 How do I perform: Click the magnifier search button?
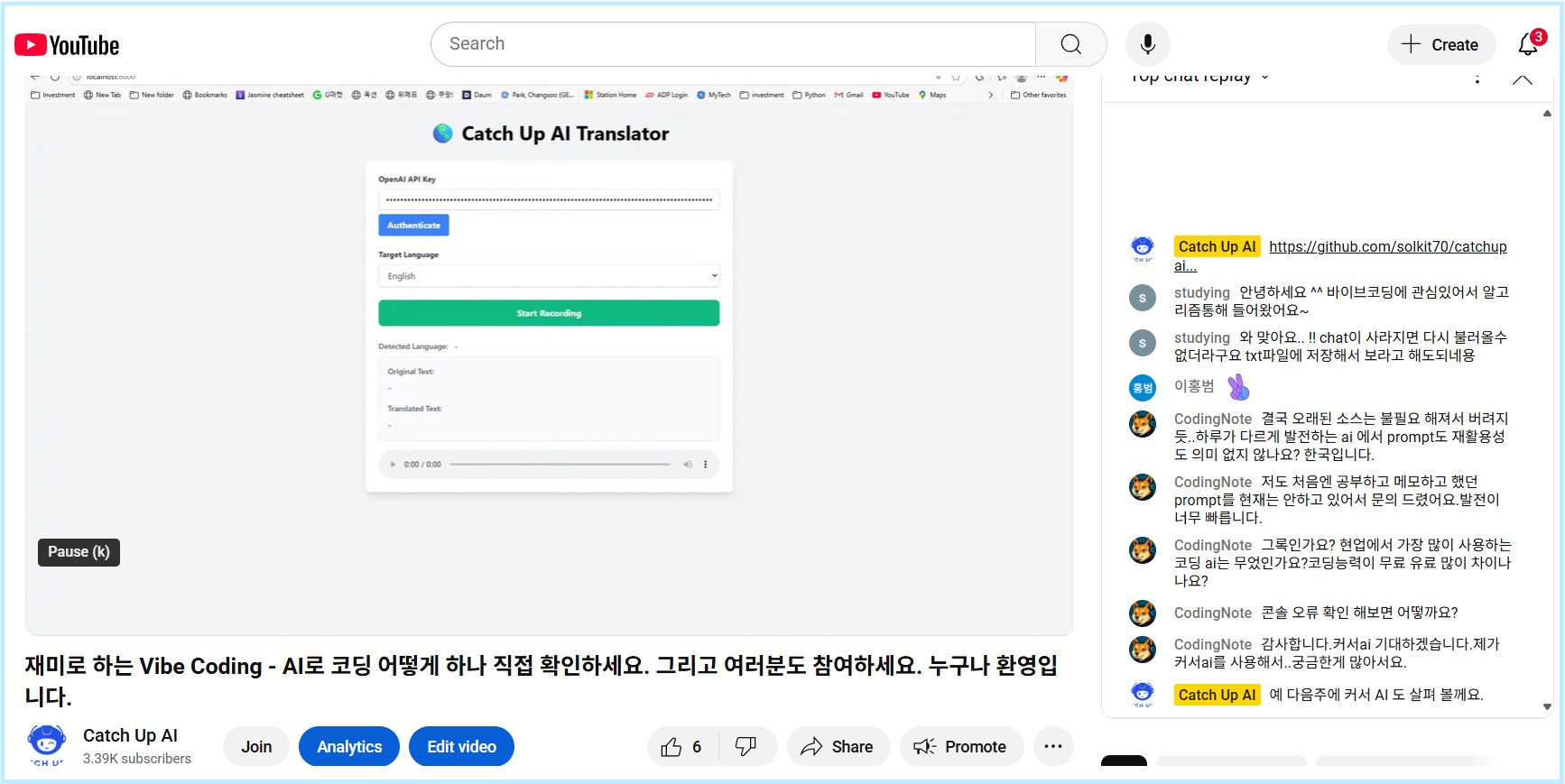tap(1071, 44)
